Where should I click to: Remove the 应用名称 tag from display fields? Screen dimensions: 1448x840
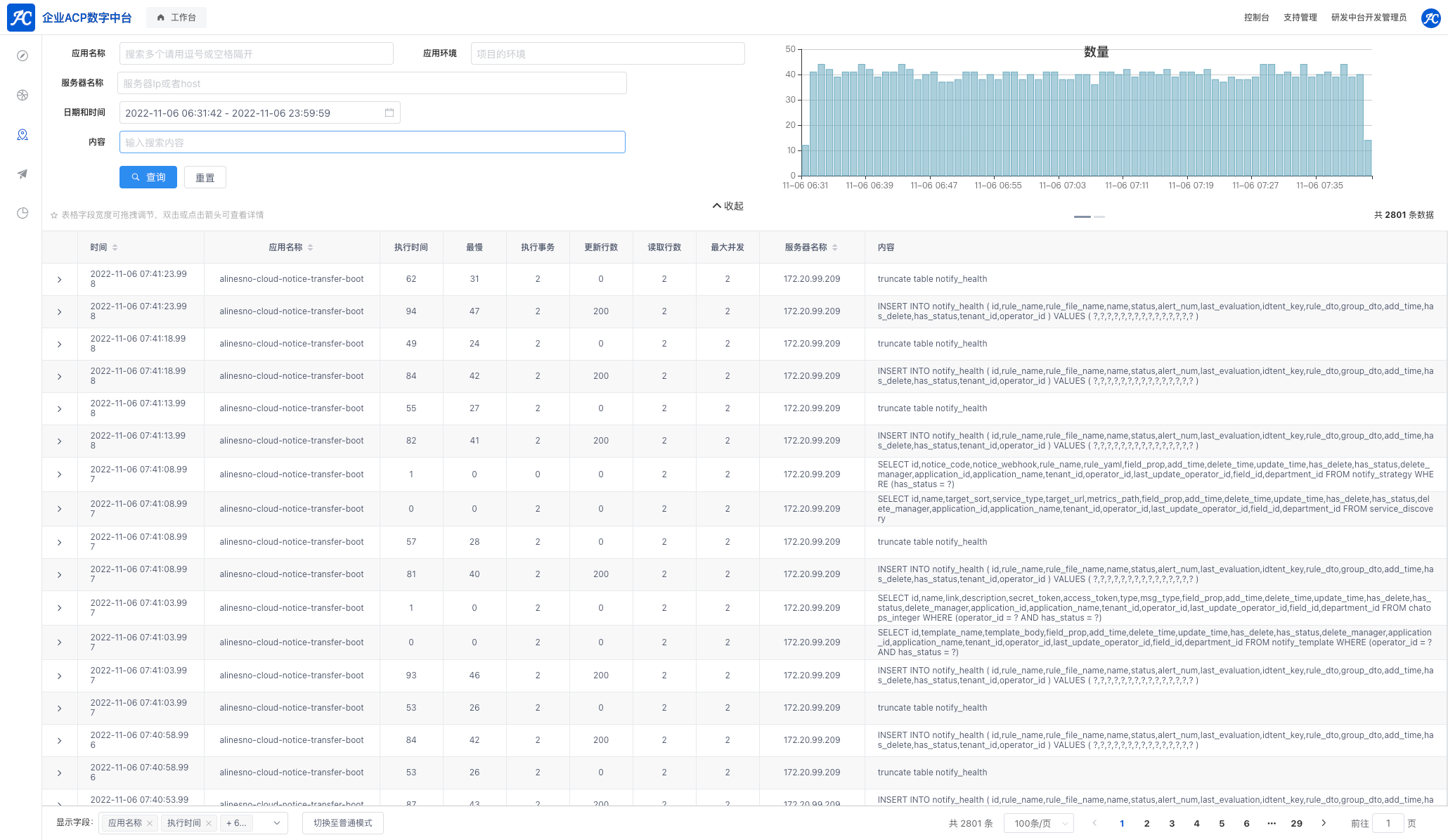point(150,823)
